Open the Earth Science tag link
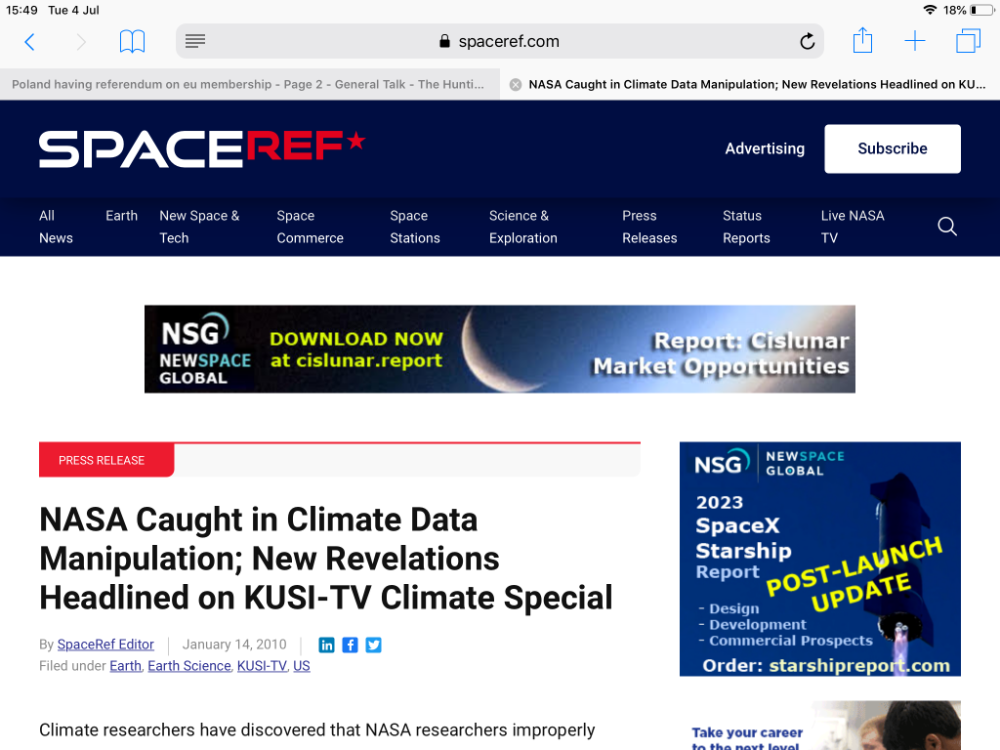 (189, 666)
